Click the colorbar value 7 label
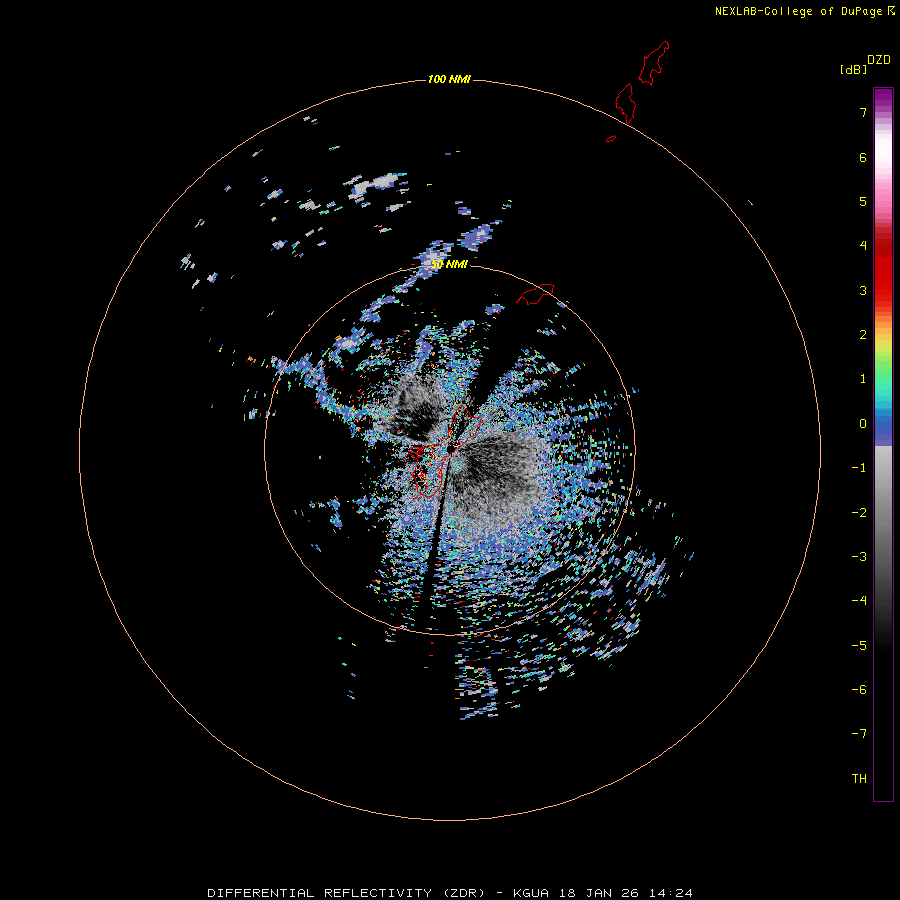900x900 pixels. 863,112
